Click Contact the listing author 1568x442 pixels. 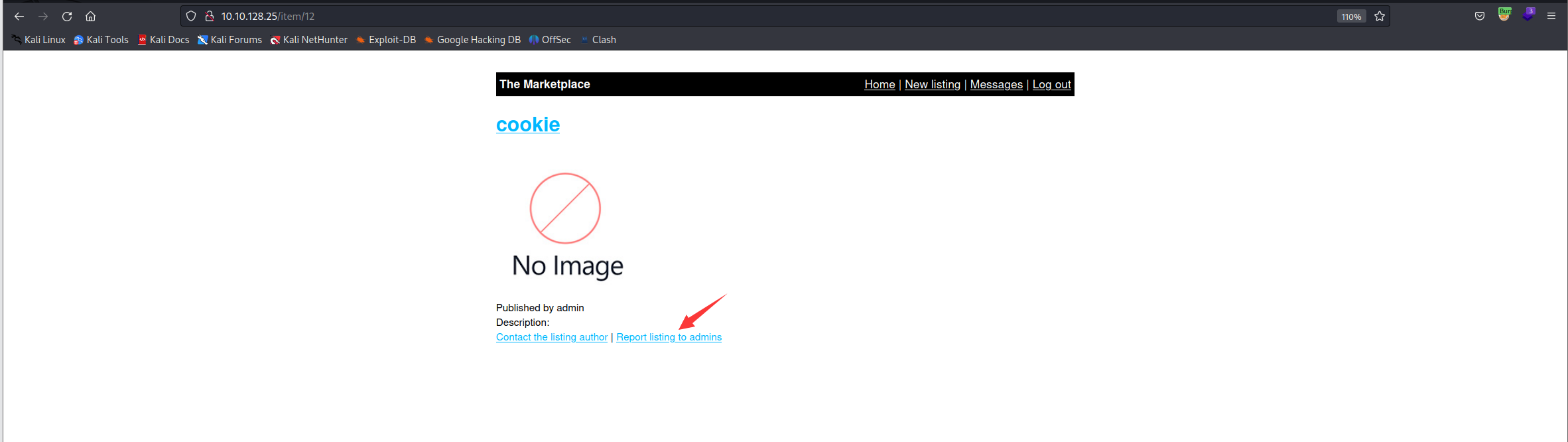551,337
